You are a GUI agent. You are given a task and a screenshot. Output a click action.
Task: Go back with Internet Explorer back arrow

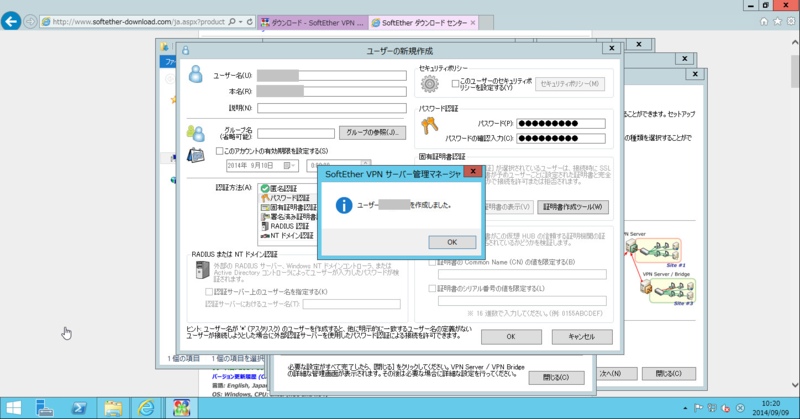click(11, 22)
